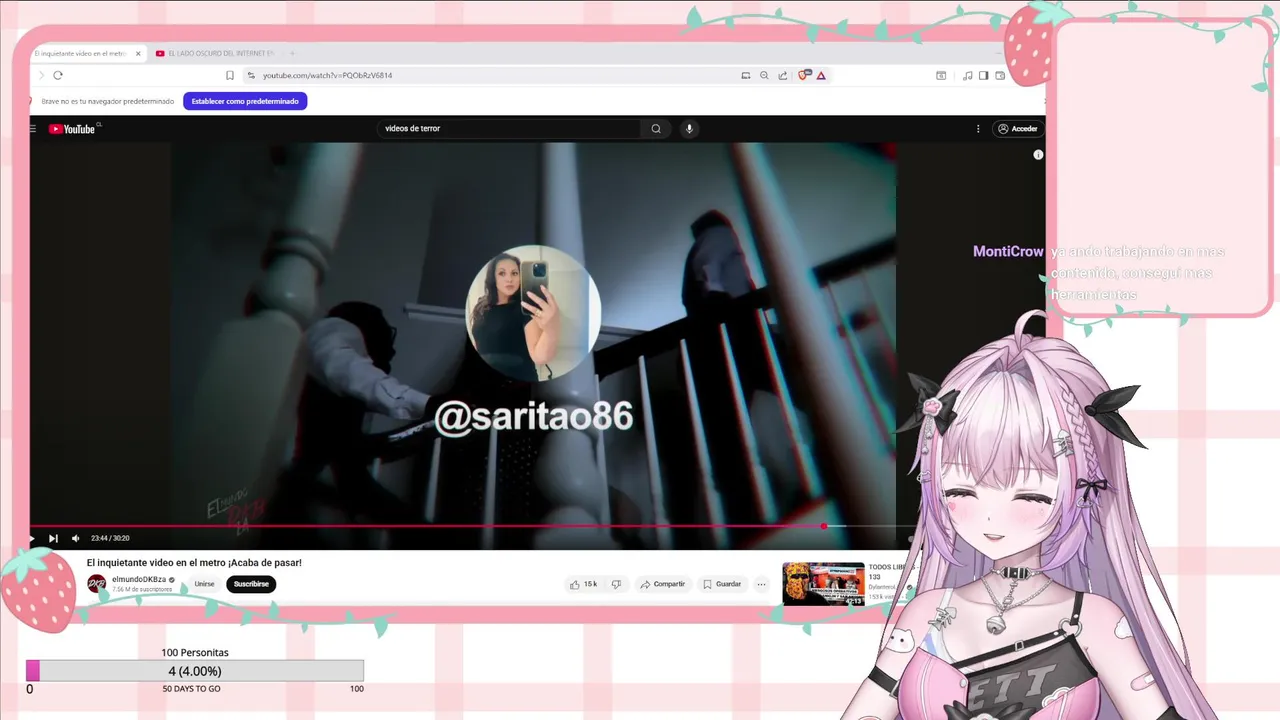
Task: Click the @saritao86 profile picture in video
Action: (x=533, y=313)
